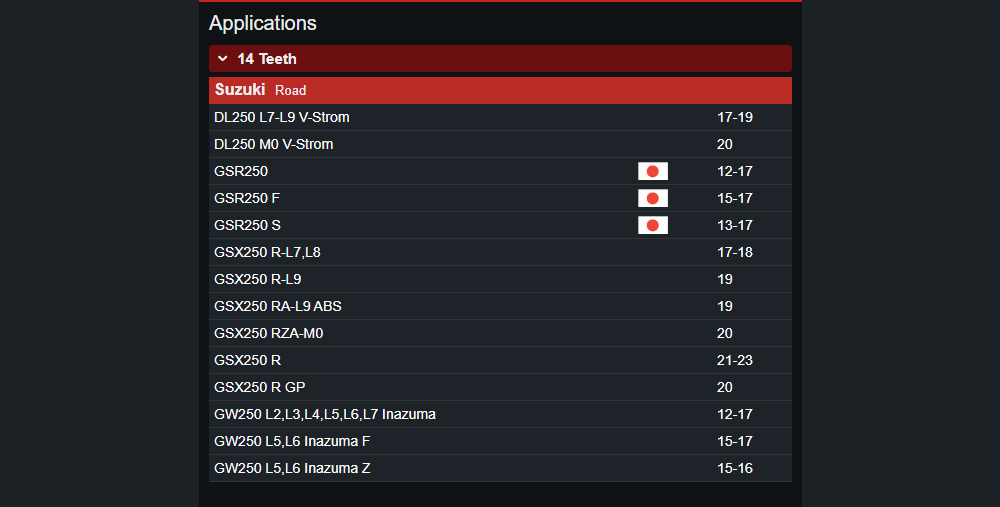Choose the GSX250 R GP row
This screenshot has height=507, width=1000.
coord(260,387)
